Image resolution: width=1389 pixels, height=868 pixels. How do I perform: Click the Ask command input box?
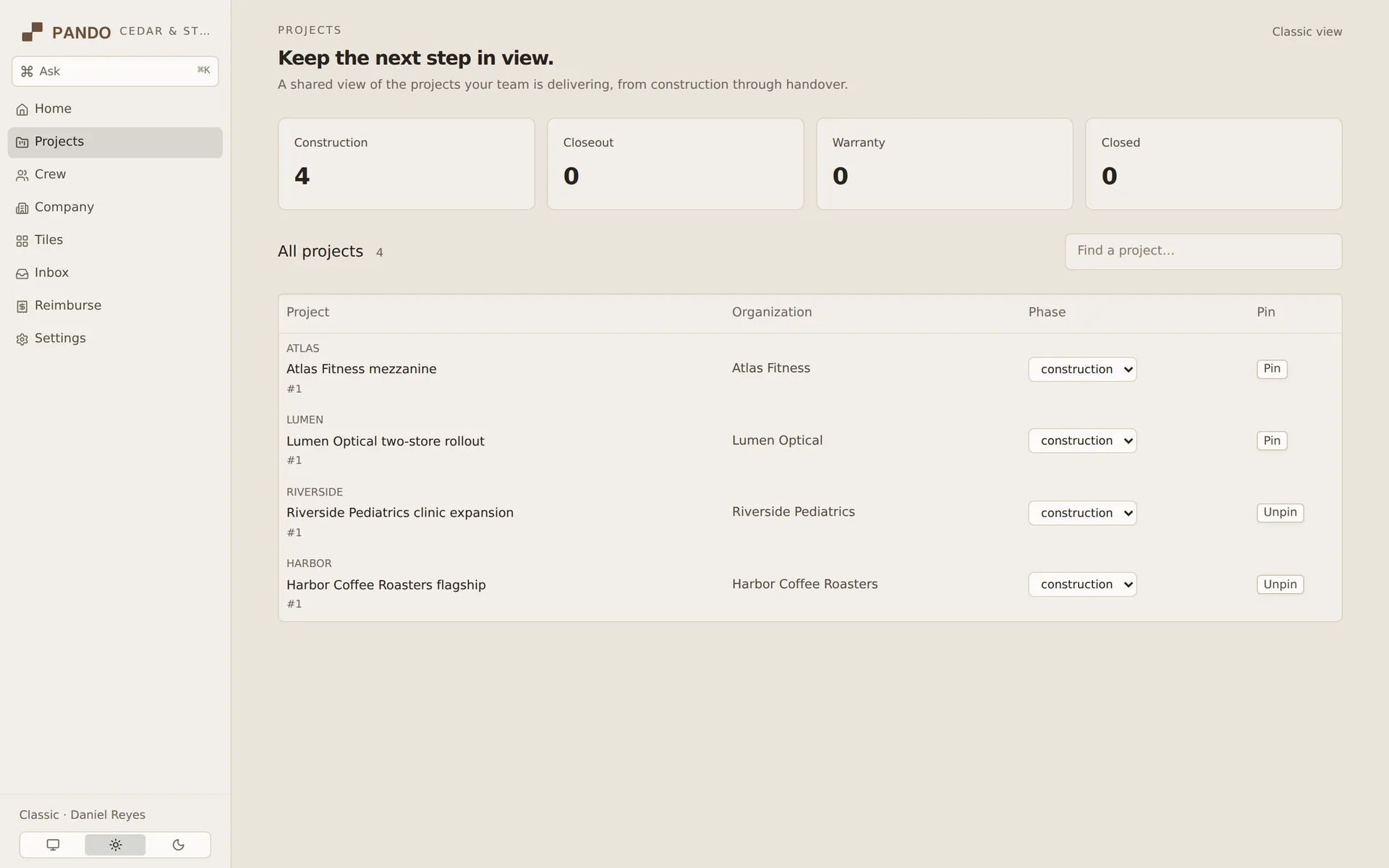click(x=115, y=72)
